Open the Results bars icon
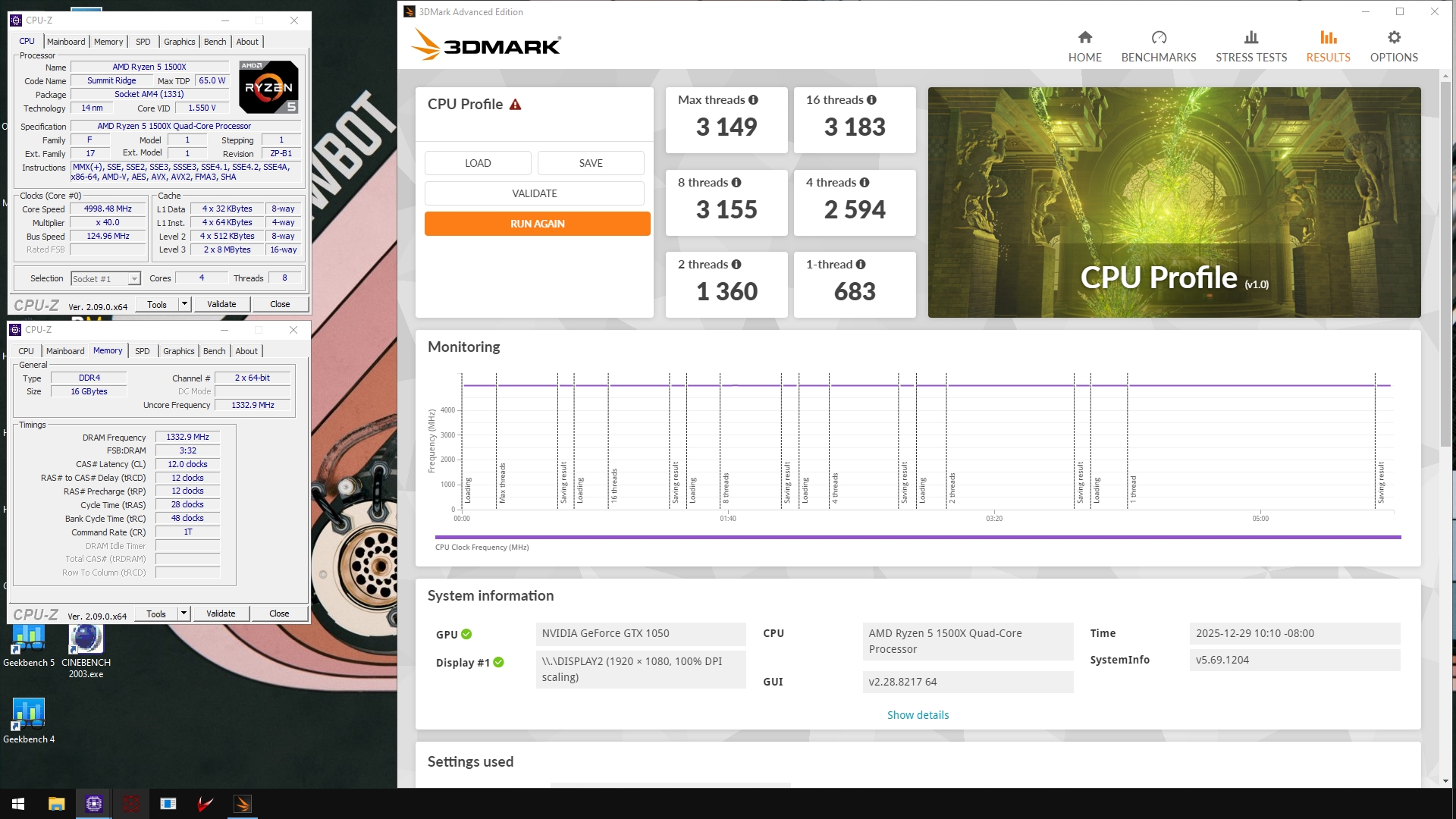This screenshot has height=819, width=1456. coord(1328,37)
